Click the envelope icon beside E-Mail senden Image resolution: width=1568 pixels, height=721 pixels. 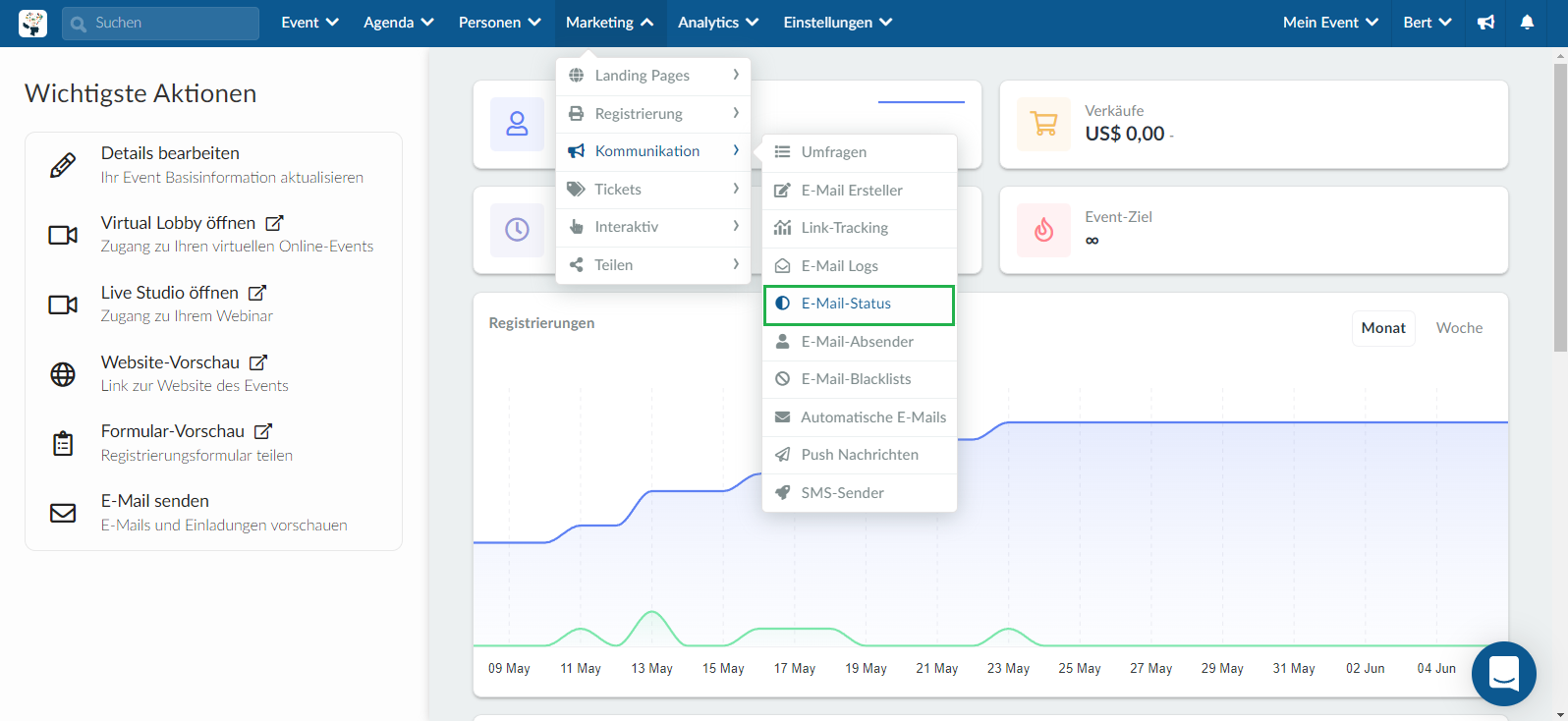click(x=63, y=513)
